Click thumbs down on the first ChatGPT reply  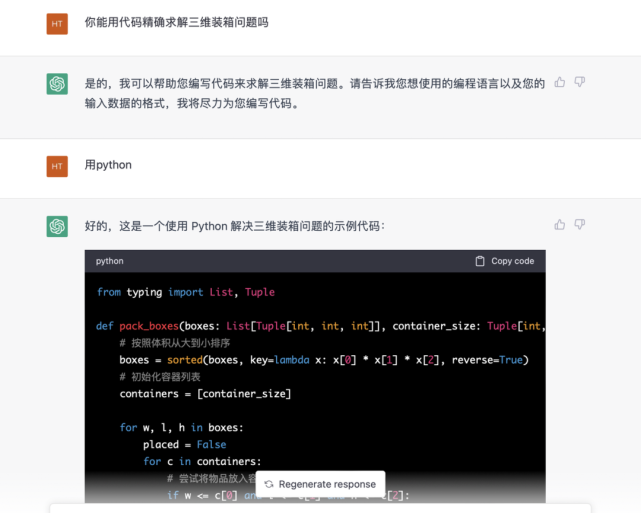click(580, 82)
